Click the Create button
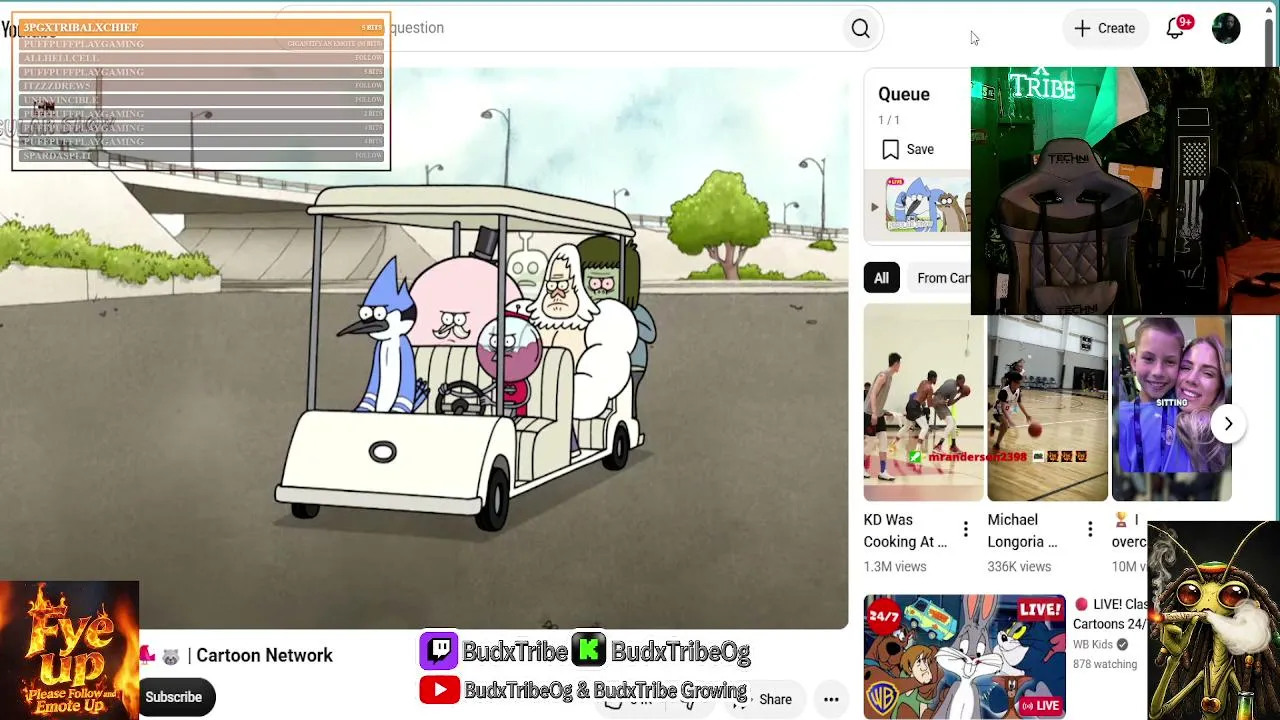The image size is (1280, 720). [x=1104, y=28]
